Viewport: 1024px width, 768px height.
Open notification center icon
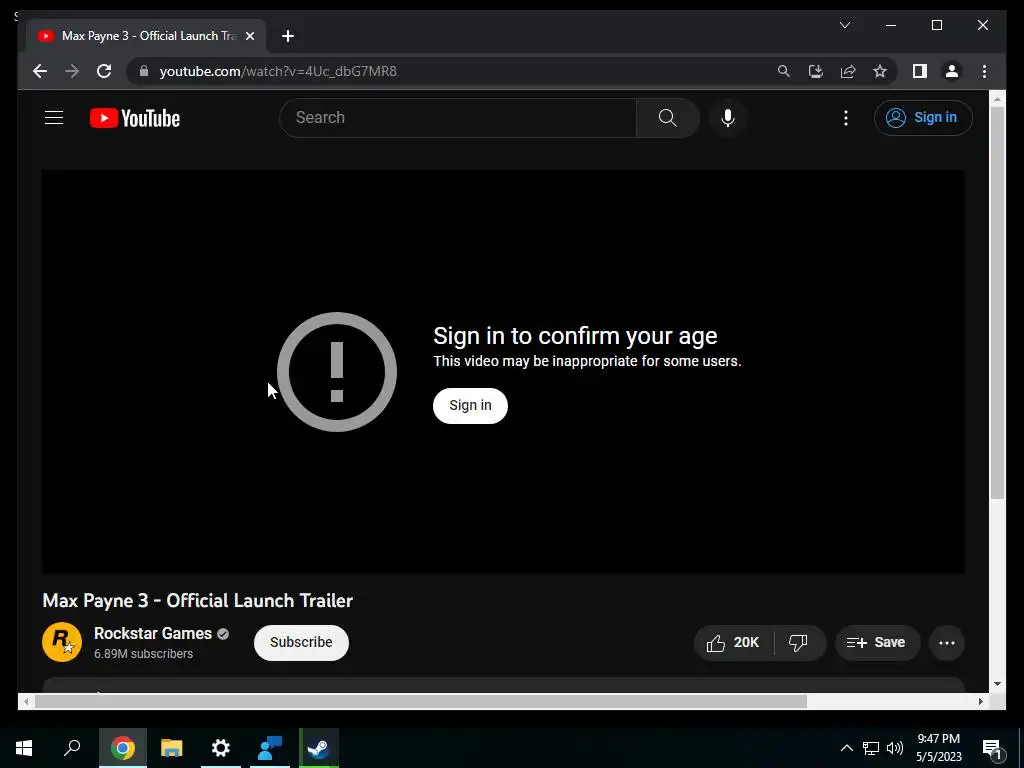coord(992,748)
